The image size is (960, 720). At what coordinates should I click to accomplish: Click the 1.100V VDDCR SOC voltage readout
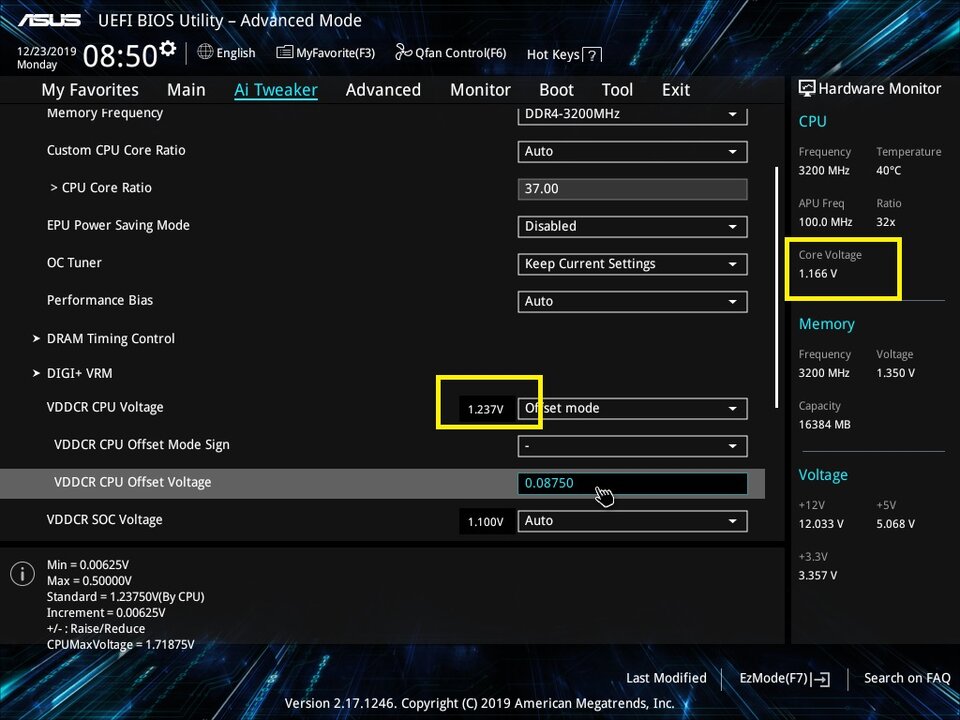(x=486, y=522)
